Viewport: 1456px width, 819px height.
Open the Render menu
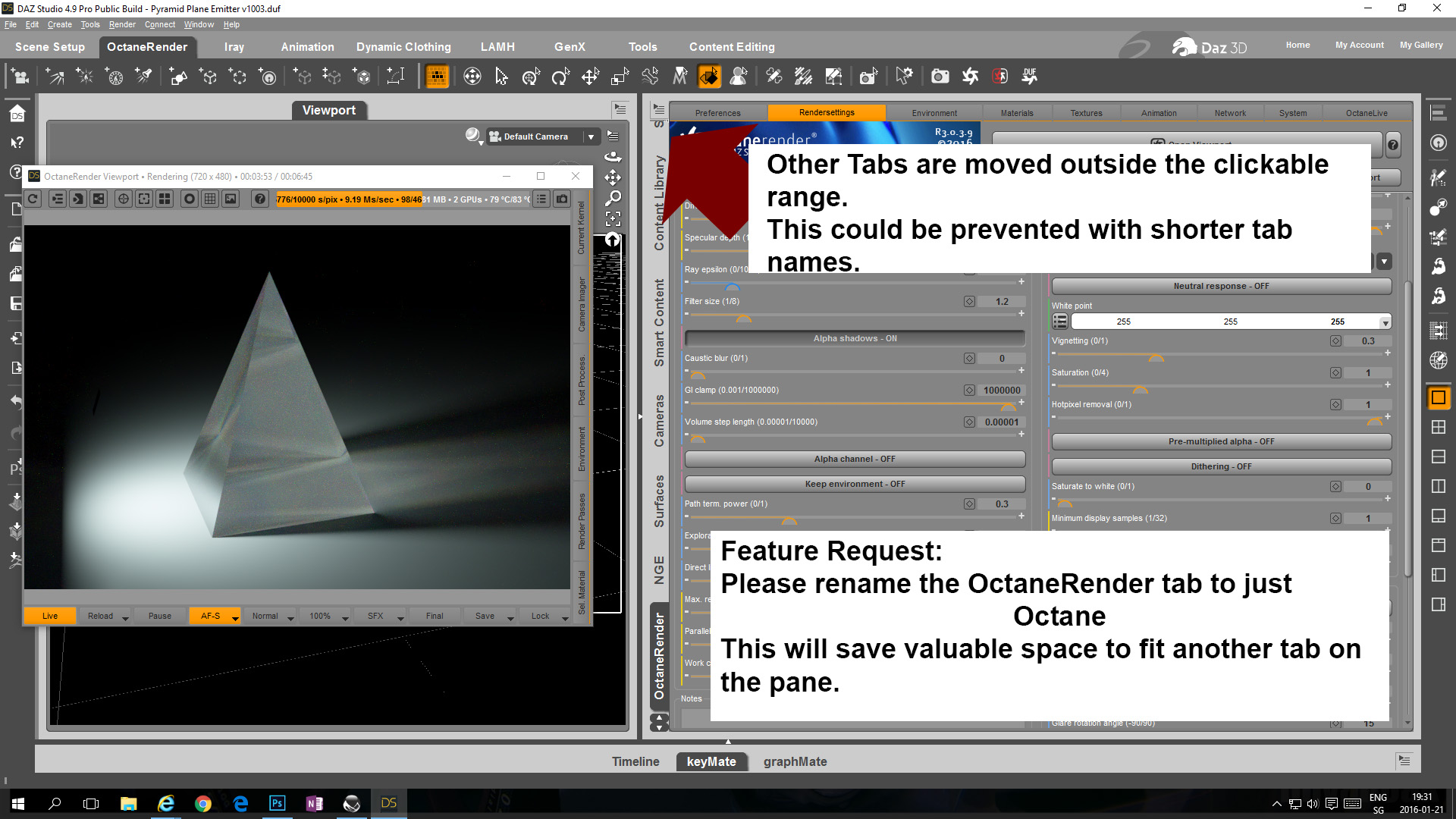pos(121,24)
